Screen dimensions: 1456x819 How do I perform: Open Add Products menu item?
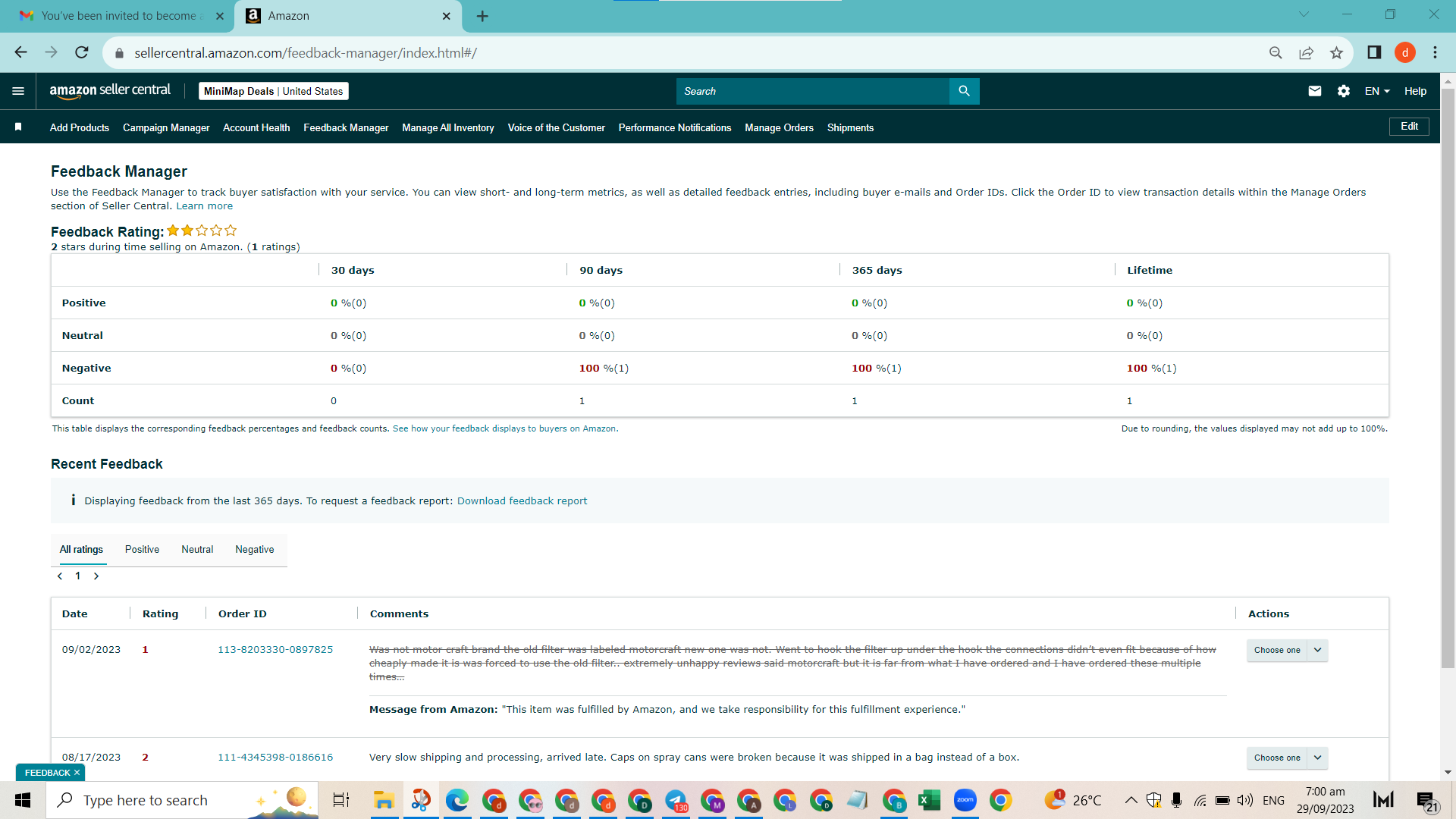[80, 127]
